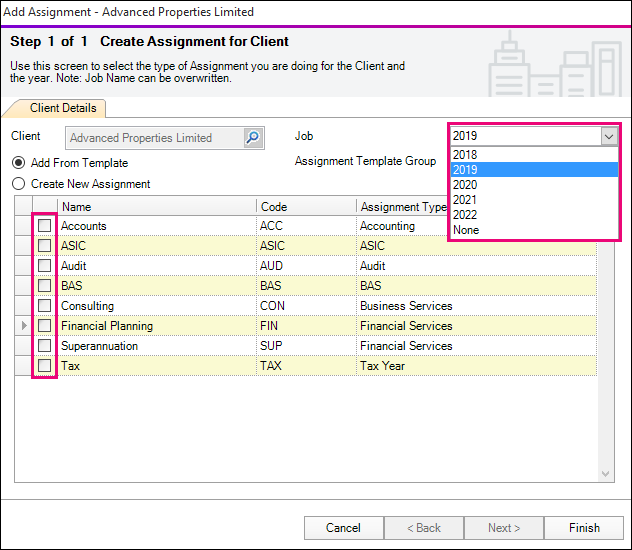Check the Superannuation template checkbox
The width and height of the screenshot is (632, 550).
(x=44, y=346)
